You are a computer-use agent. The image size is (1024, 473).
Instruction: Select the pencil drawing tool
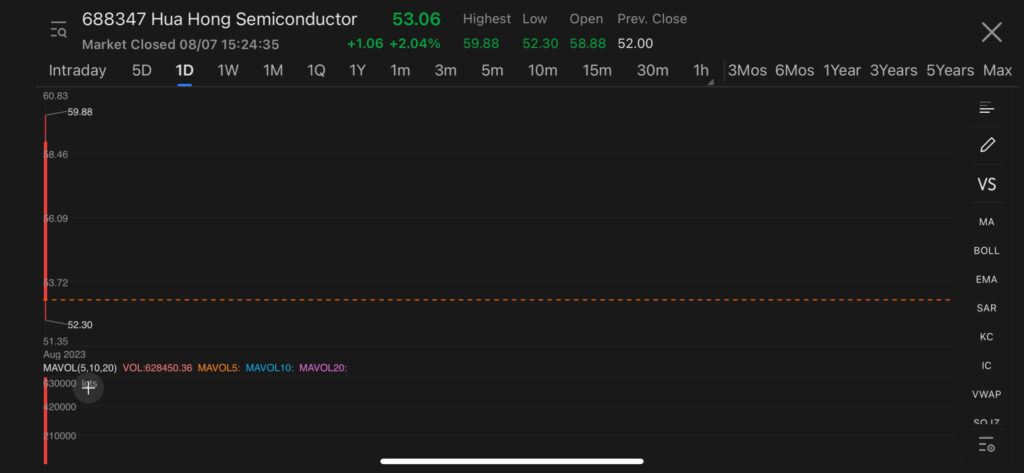987,144
